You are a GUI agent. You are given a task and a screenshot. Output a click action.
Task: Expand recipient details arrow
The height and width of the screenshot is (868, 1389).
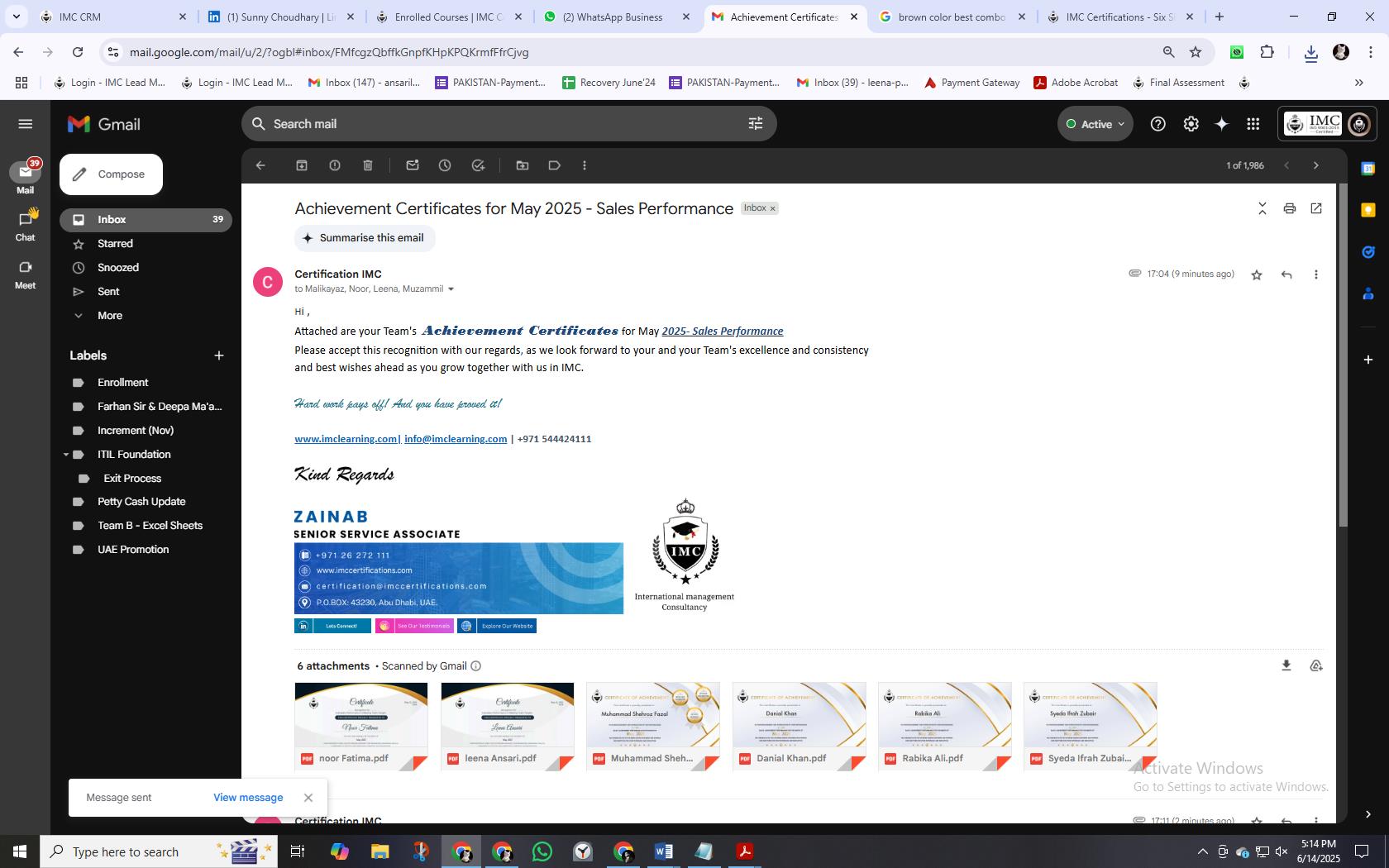[451, 289]
